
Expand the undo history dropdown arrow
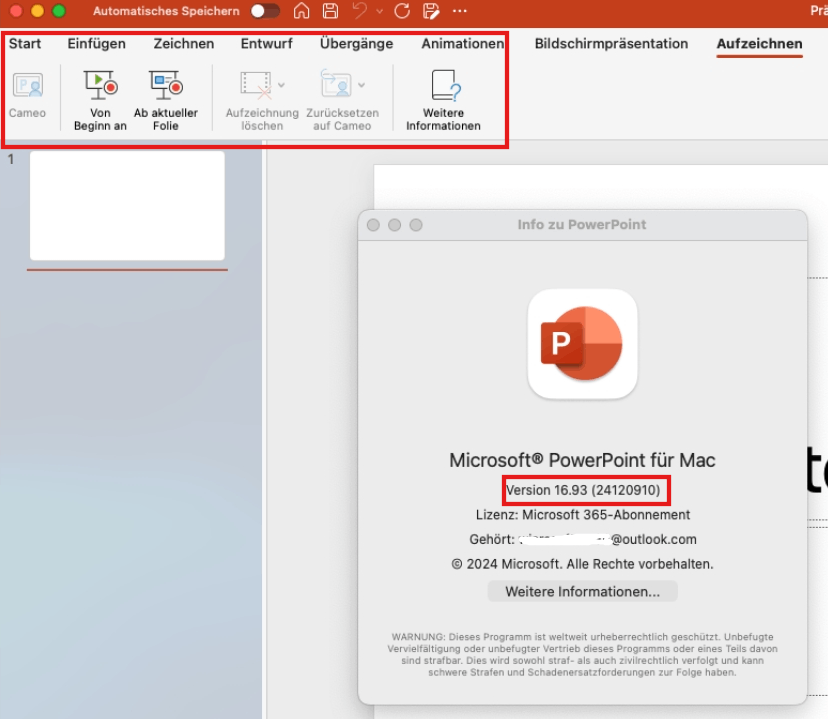coord(379,11)
